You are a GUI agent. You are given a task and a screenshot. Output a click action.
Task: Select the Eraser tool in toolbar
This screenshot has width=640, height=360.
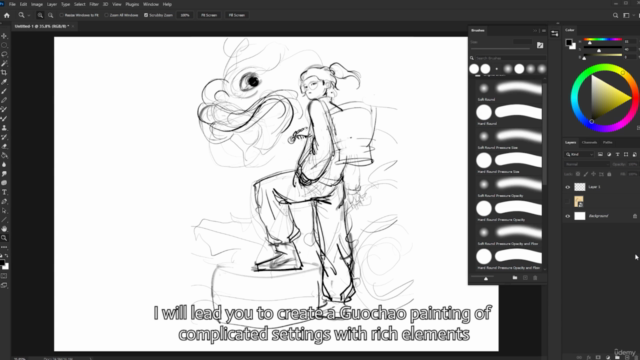4,146
